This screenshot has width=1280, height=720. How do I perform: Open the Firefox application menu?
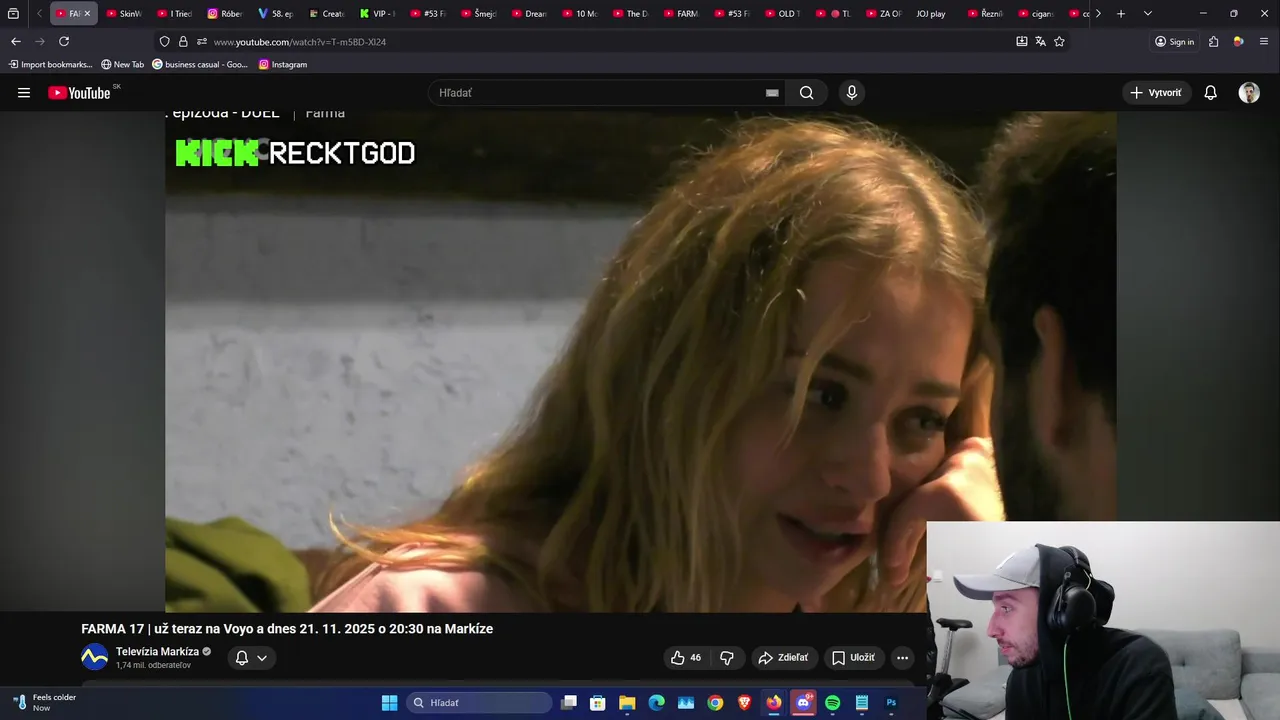[x=1264, y=42]
